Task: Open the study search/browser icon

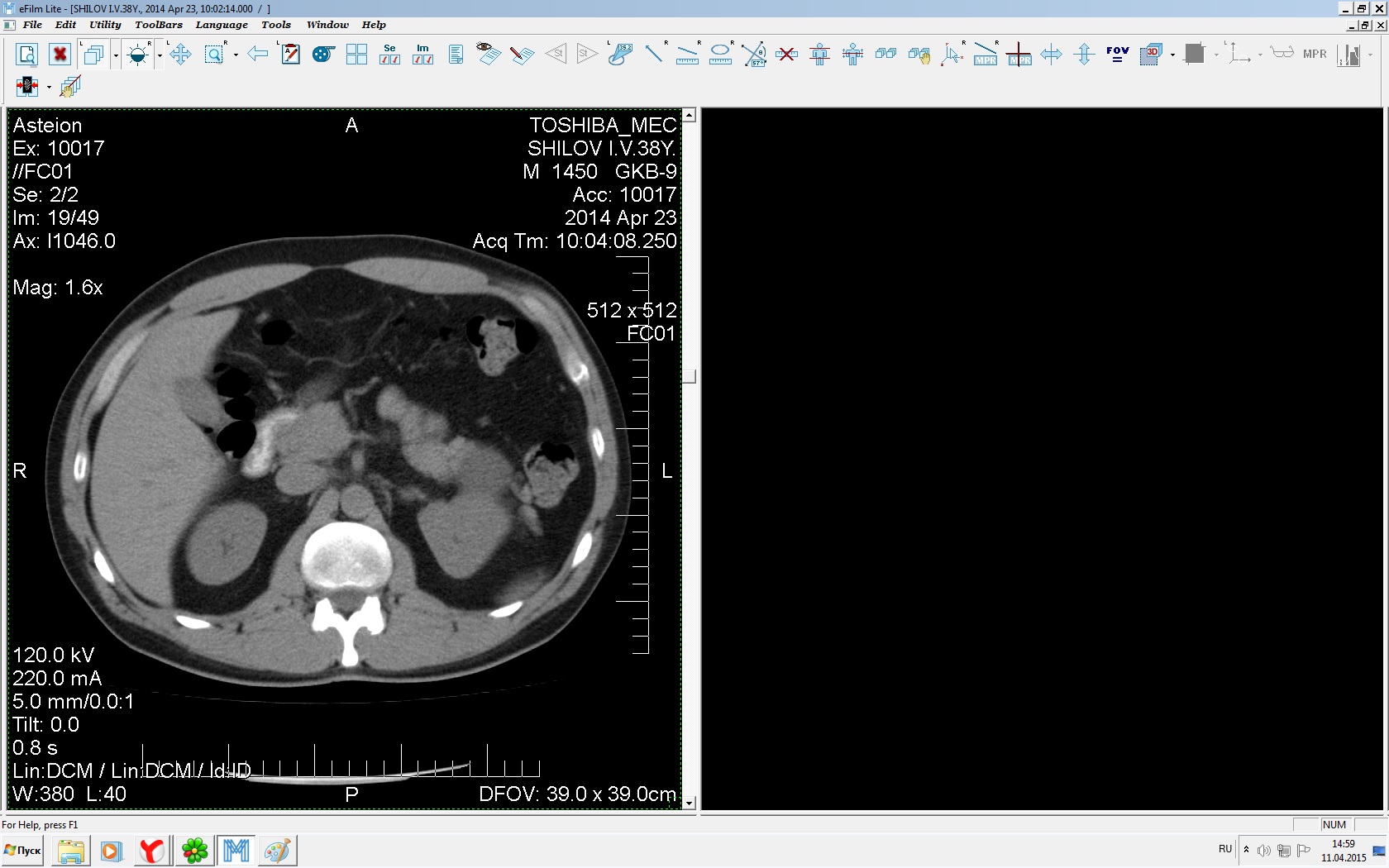Action: (x=26, y=55)
